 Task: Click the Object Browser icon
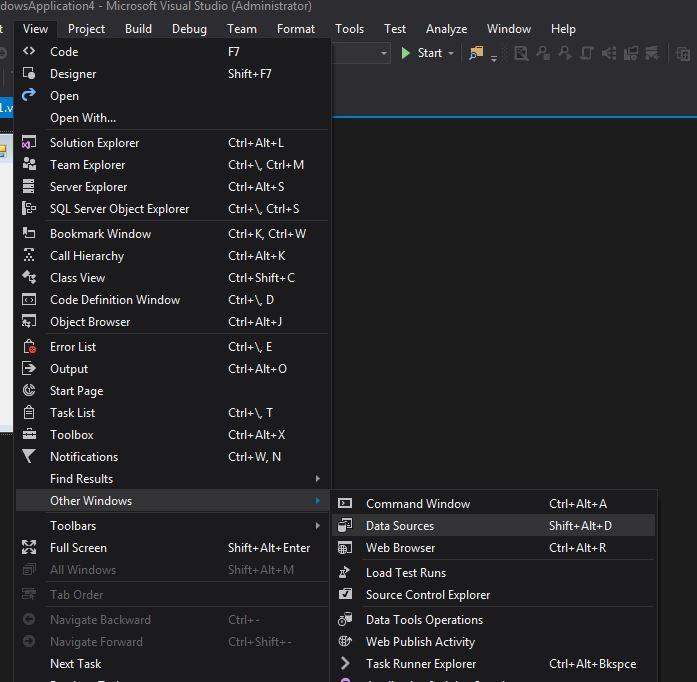[29, 321]
